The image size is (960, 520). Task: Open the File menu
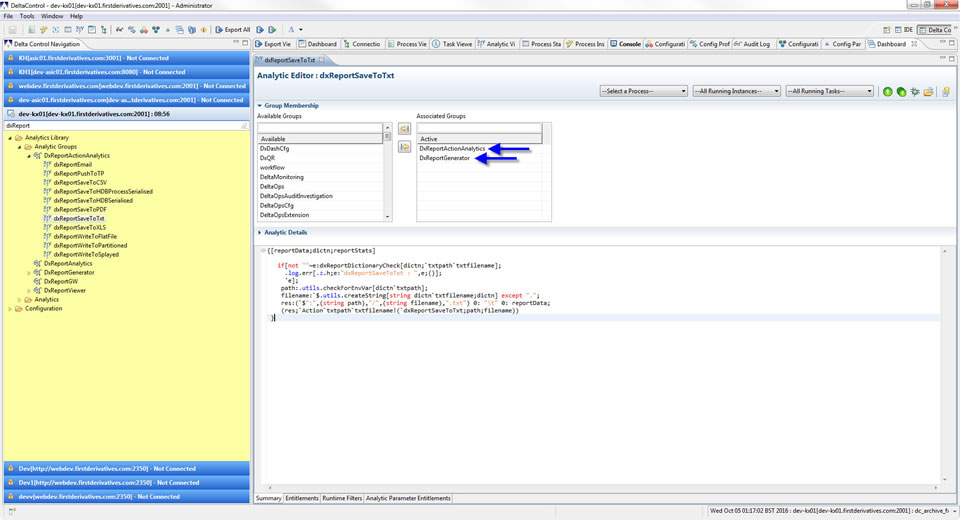(x=8, y=16)
